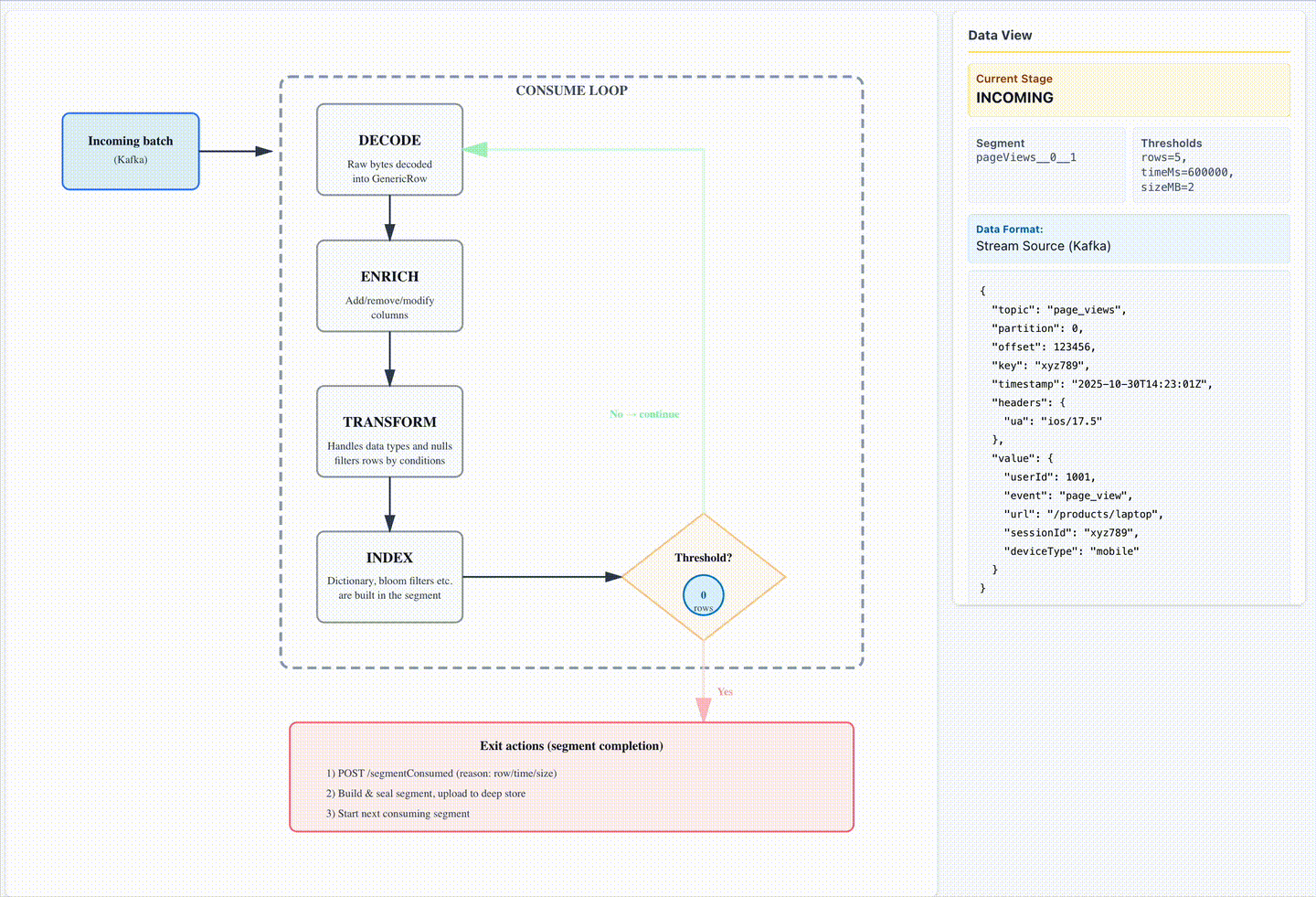Click the Data View panel heading

[x=1000, y=36]
